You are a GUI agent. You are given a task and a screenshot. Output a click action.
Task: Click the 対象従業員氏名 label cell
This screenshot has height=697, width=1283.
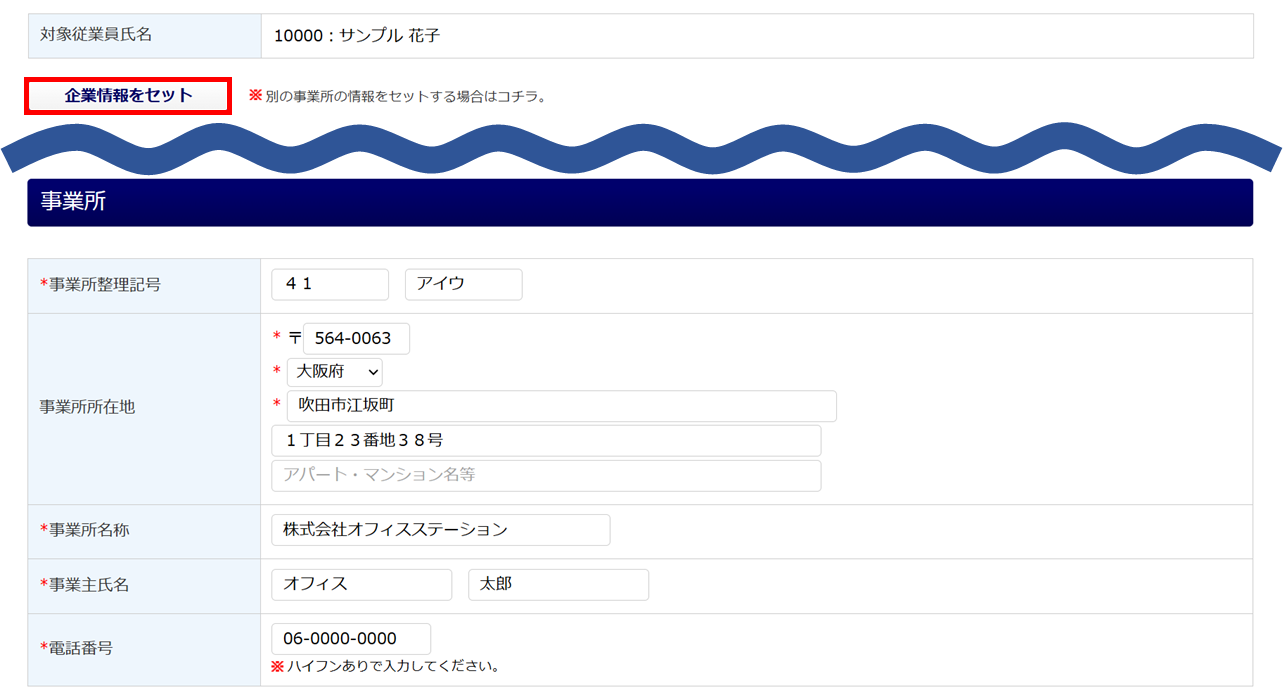(144, 36)
